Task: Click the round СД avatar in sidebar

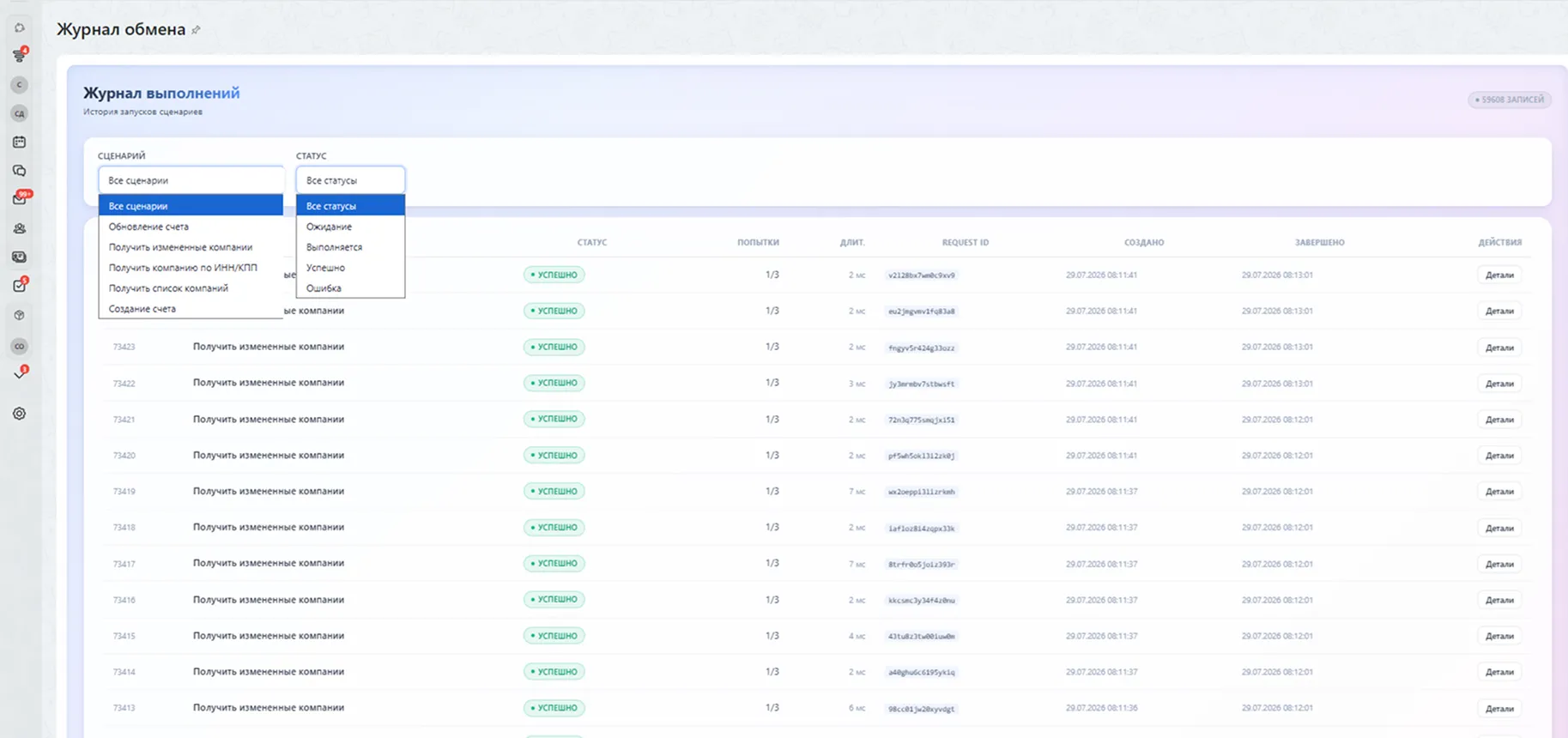Action: 19,113
